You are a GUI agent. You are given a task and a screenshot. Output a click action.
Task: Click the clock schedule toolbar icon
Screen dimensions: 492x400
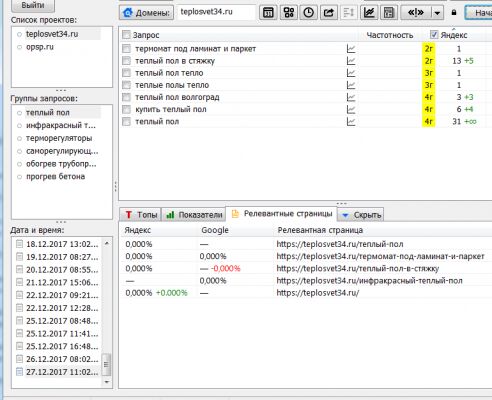pos(308,13)
